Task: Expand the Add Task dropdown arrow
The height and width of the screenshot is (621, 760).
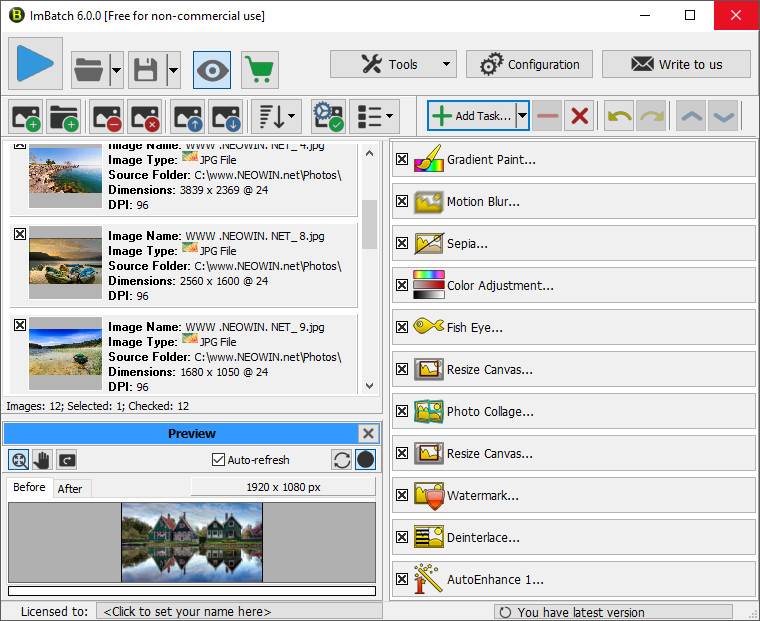Action: (522, 115)
